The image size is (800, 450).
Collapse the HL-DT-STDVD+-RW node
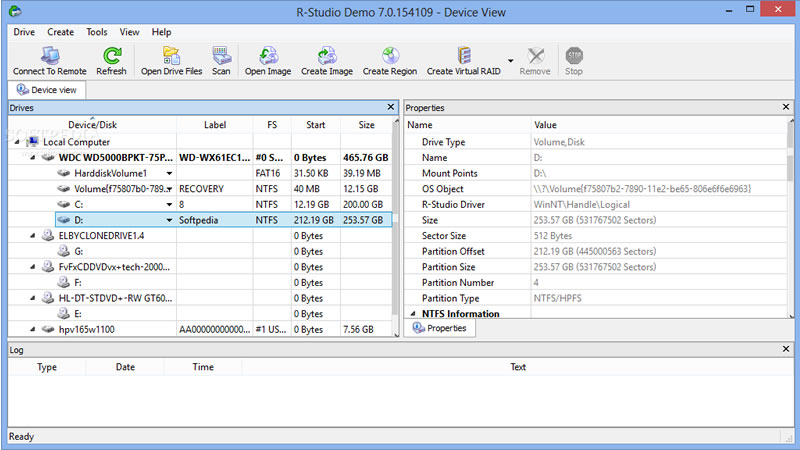click(x=33, y=298)
